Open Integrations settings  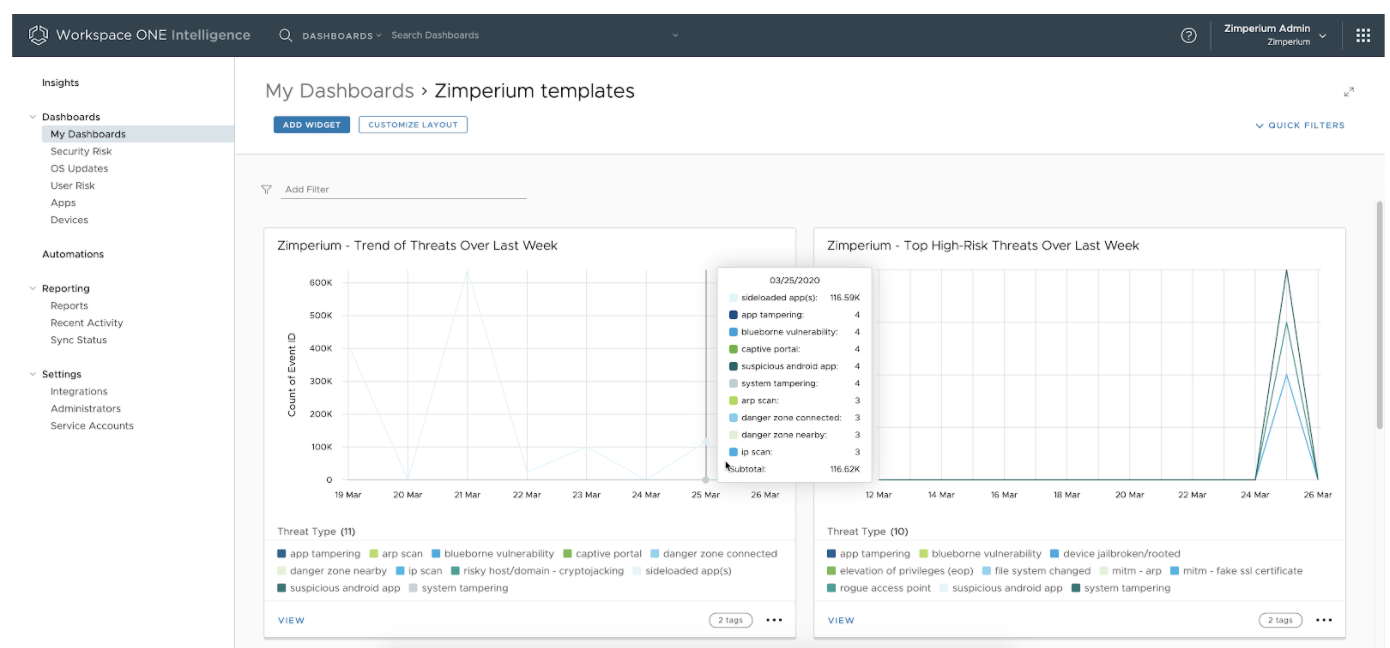click(x=79, y=391)
